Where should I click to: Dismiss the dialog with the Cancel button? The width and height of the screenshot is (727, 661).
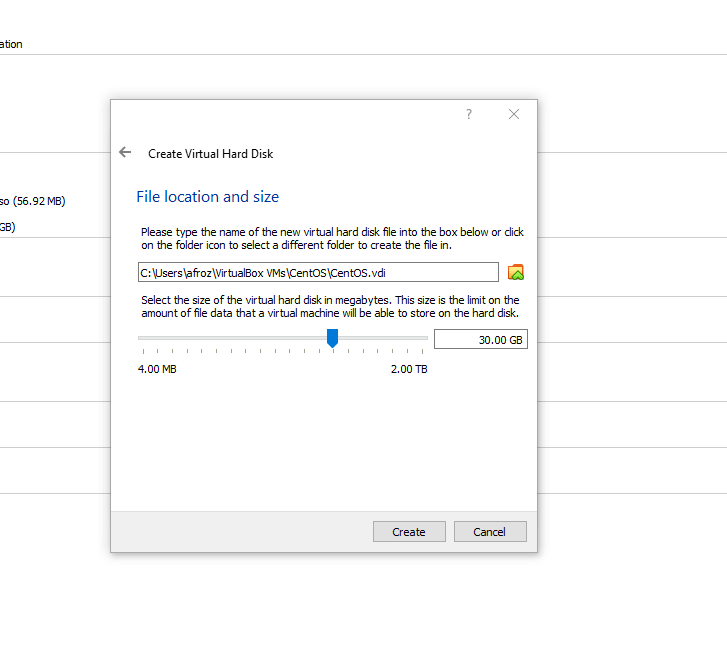pos(490,532)
